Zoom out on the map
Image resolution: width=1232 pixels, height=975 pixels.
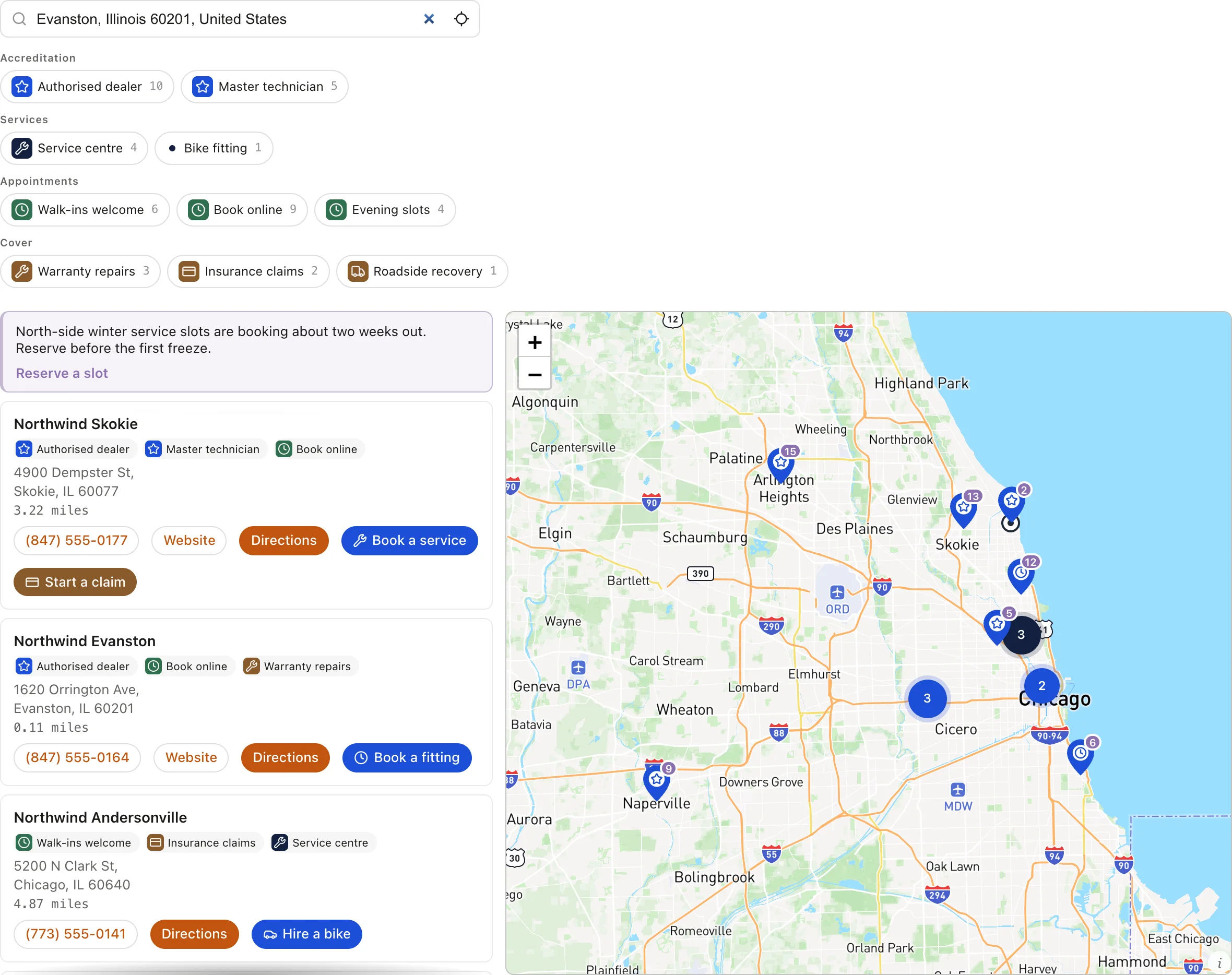pyautogui.click(x=535, y=374)
